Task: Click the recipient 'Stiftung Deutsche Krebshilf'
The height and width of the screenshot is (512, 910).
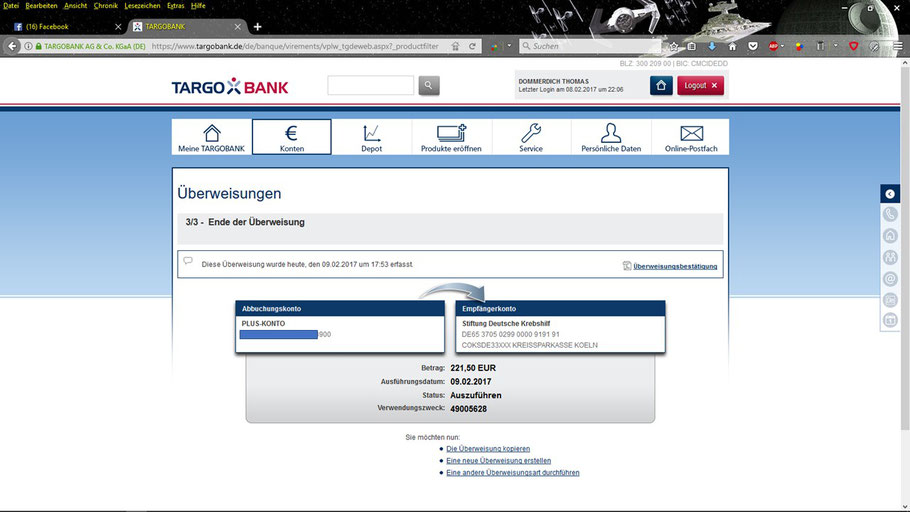Action: tap(506, 324)
